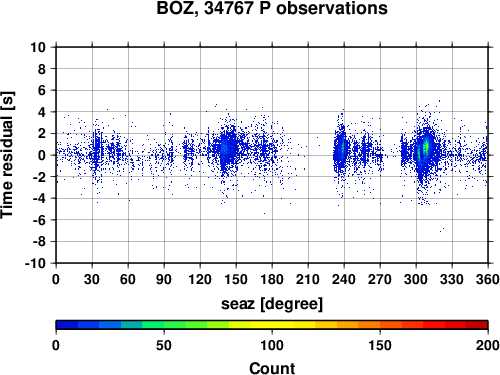Viewport: 500px width, 375px height.
Task: Click the dense green cluster near seaz 310
Action: coord(425,149)
